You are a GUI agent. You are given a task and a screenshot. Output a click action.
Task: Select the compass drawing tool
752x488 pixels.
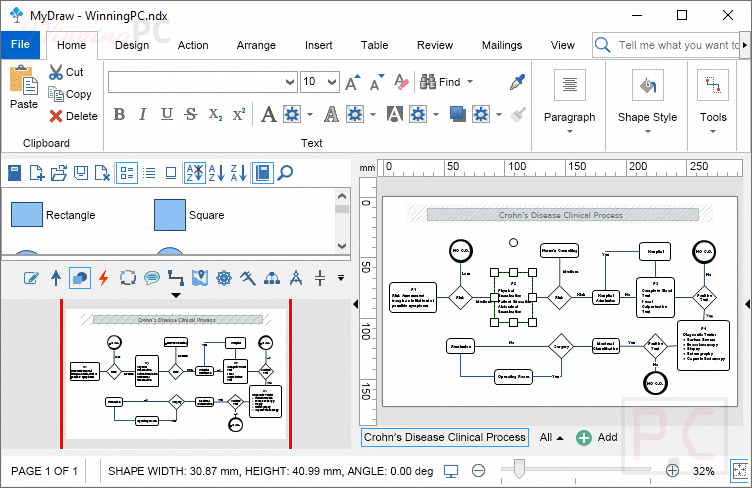tap(296, 278)
